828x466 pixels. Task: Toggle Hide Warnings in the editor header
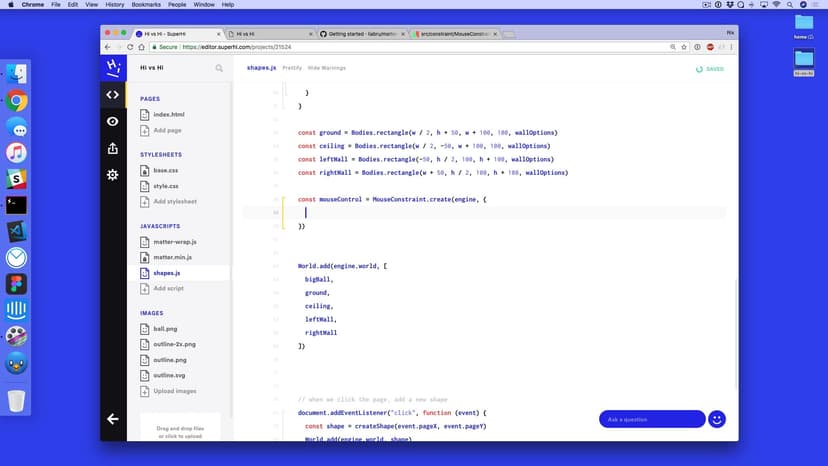click(x=326, y=68)
